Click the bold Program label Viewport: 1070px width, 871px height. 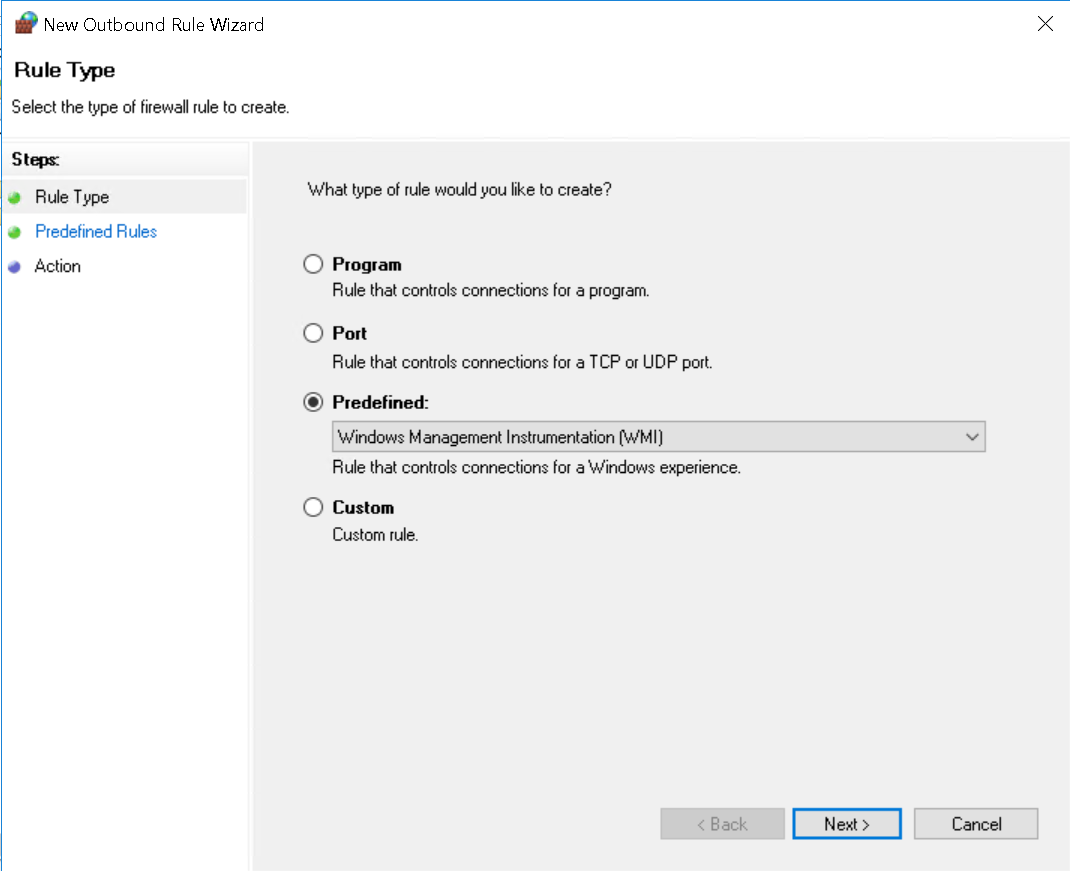pyautogui.click(x=366, y=265)
